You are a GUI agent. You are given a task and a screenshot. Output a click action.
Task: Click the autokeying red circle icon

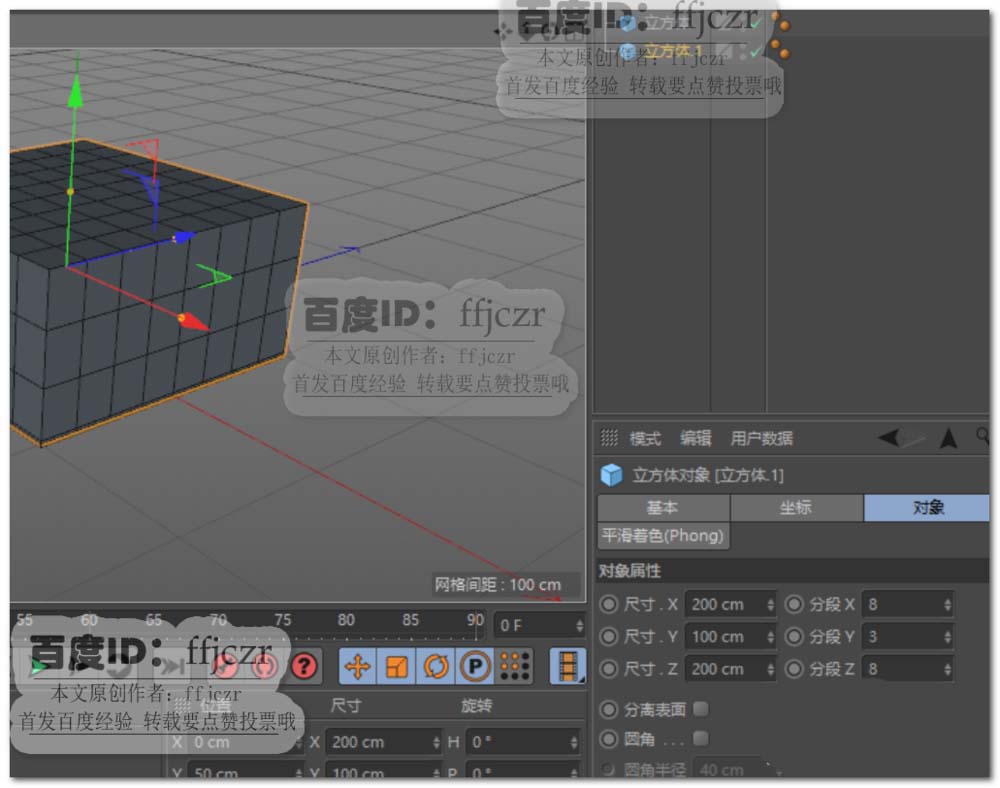coord(265,666)
